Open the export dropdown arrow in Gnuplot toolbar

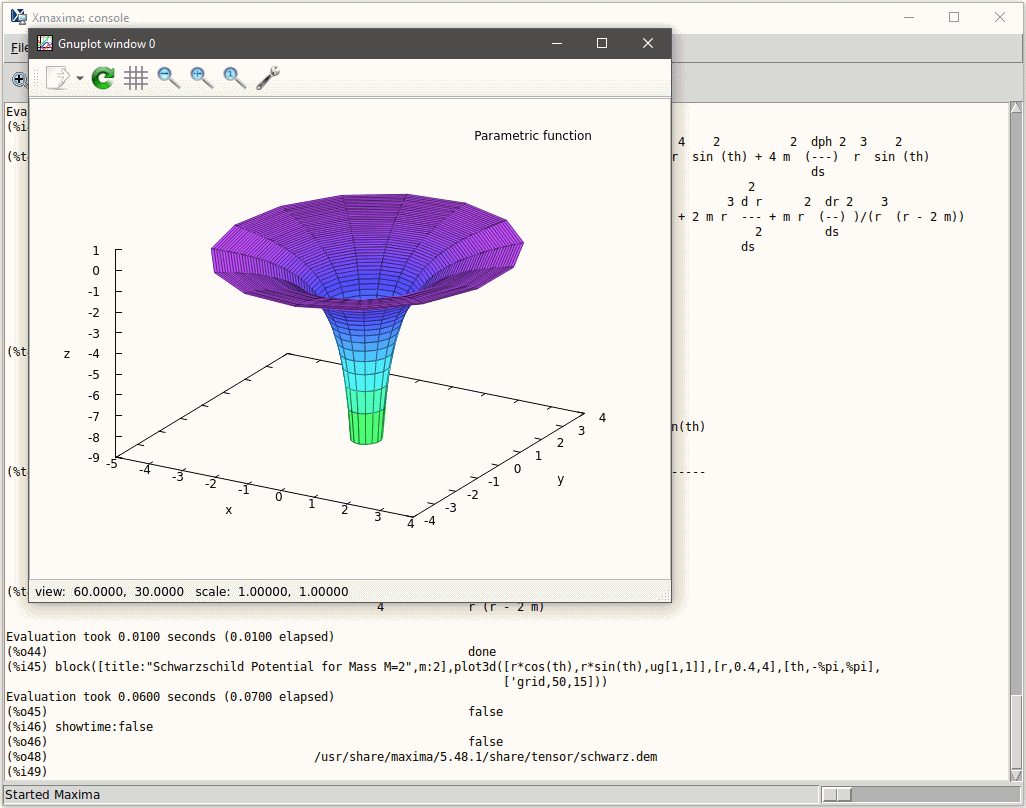pyautogui.click(x=80, y=79)
